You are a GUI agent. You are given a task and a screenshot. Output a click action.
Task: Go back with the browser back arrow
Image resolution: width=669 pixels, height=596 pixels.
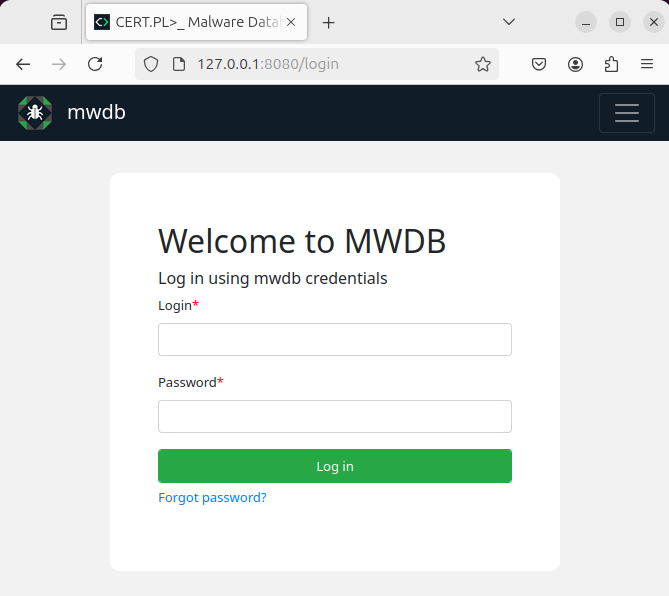click(x=23, y=64)
